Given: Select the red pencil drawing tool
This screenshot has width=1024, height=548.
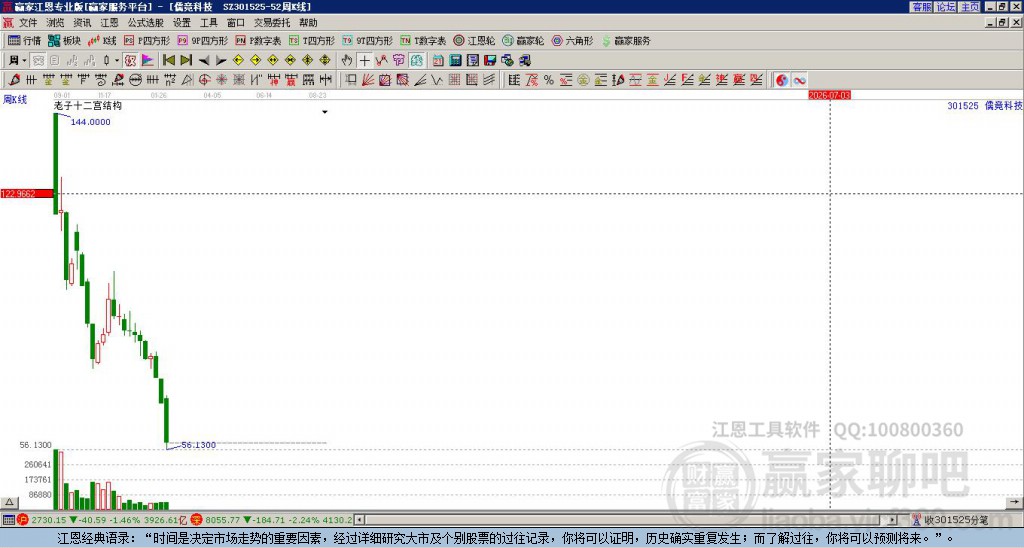Looking at the screenshot, I should (14, 80).
